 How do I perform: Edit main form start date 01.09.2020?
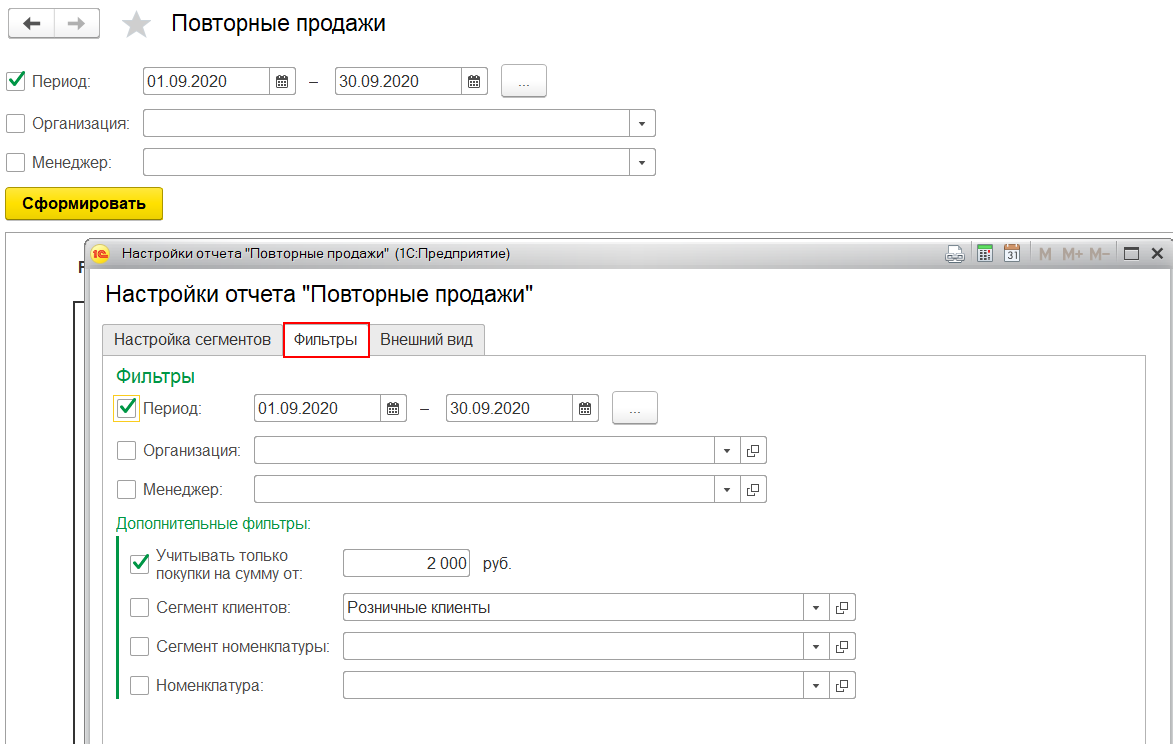click(206, 82)
